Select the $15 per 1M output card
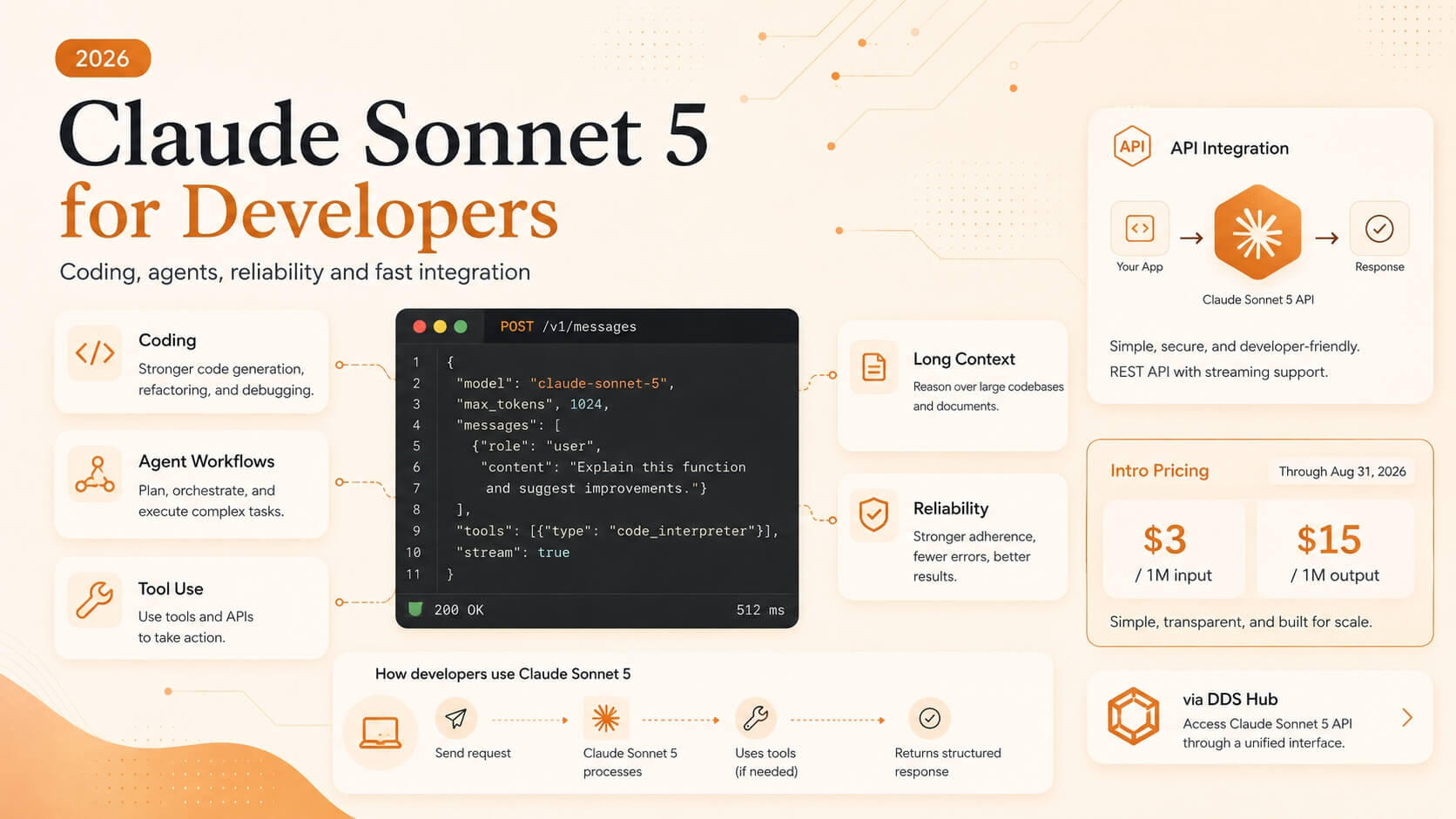This screenshot has width=1456, height=819. click(1335, 548)
